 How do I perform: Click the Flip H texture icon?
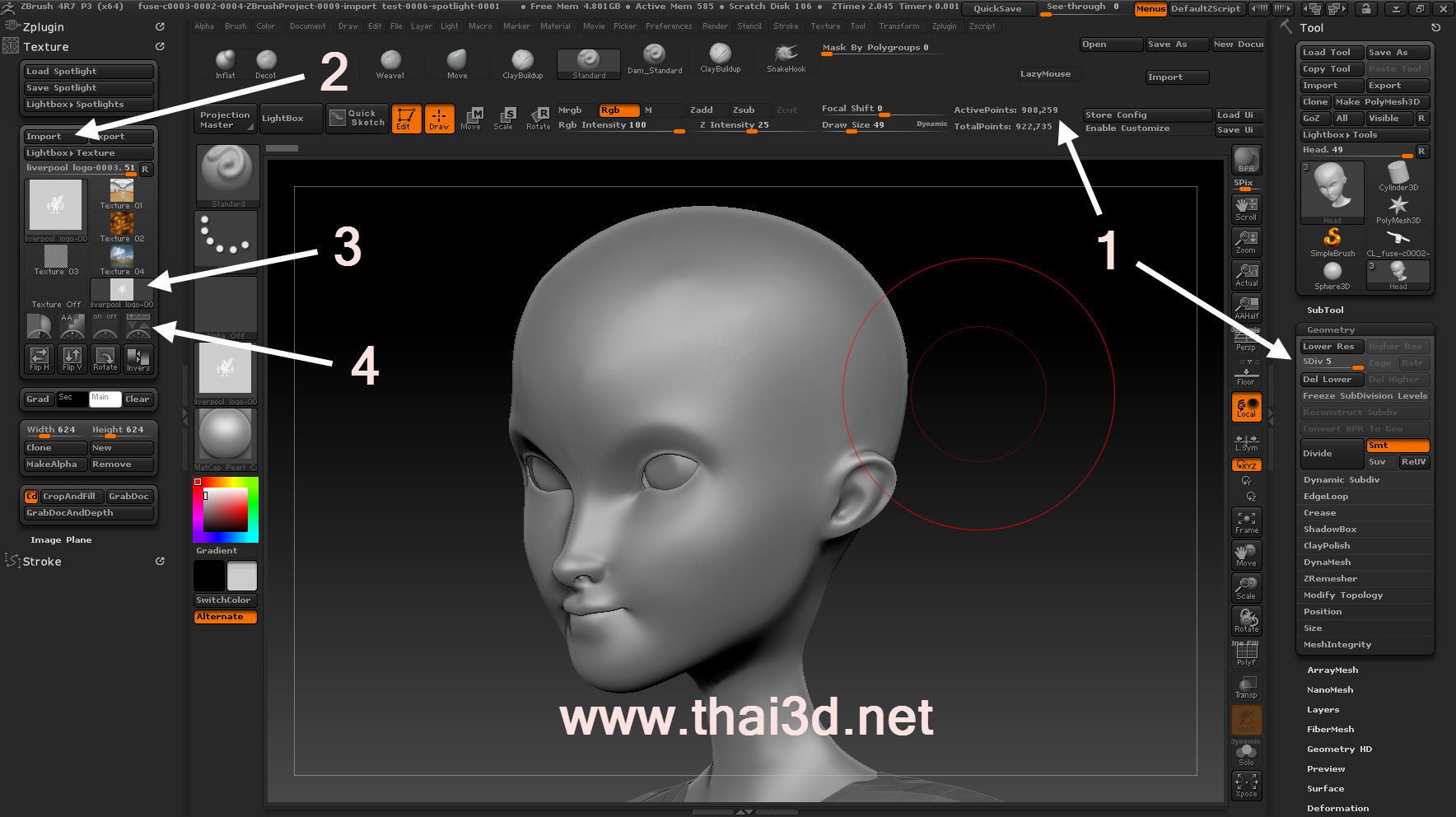pos(39,357)
